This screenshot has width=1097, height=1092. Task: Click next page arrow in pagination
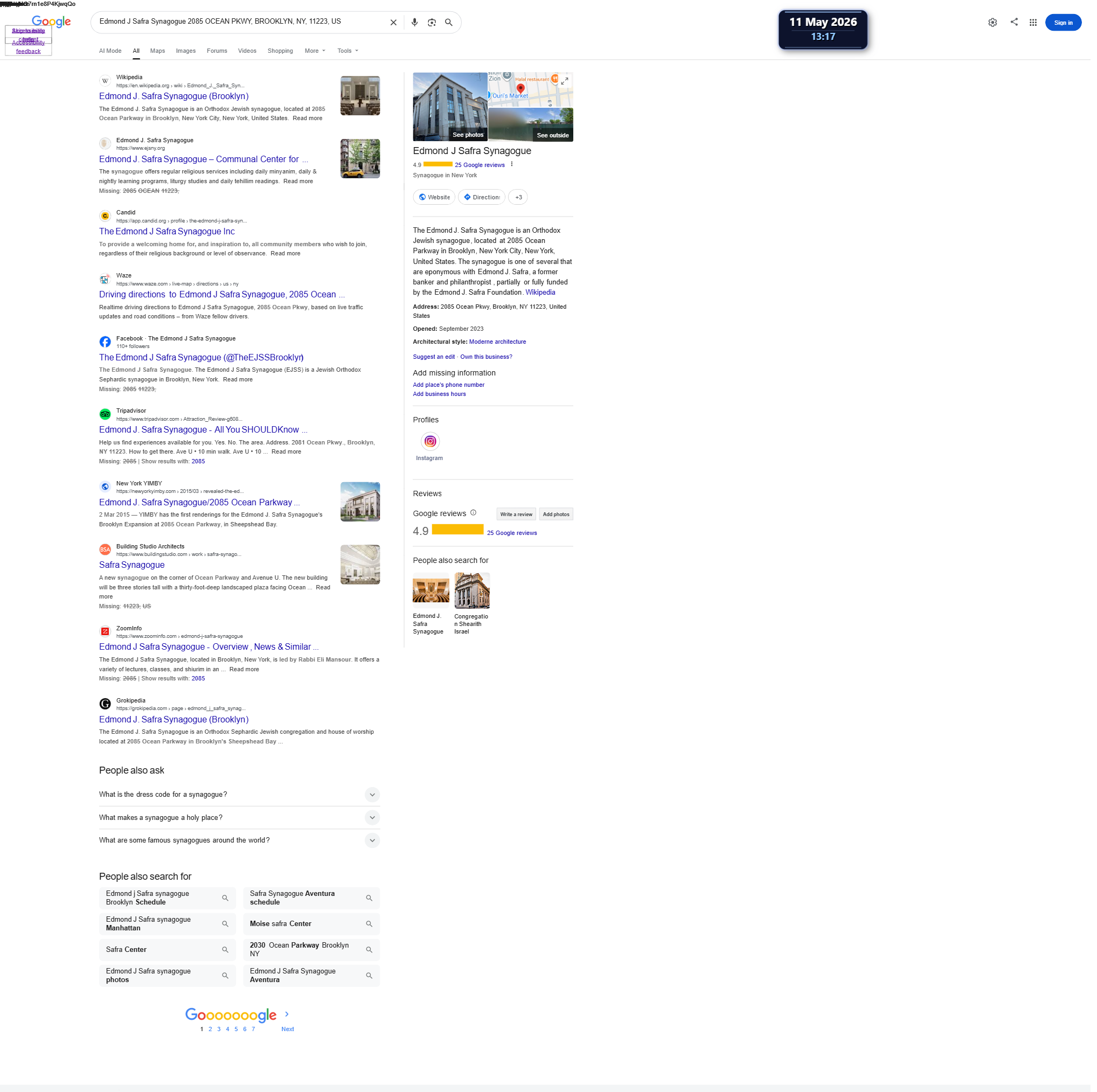pos(288,1019)
